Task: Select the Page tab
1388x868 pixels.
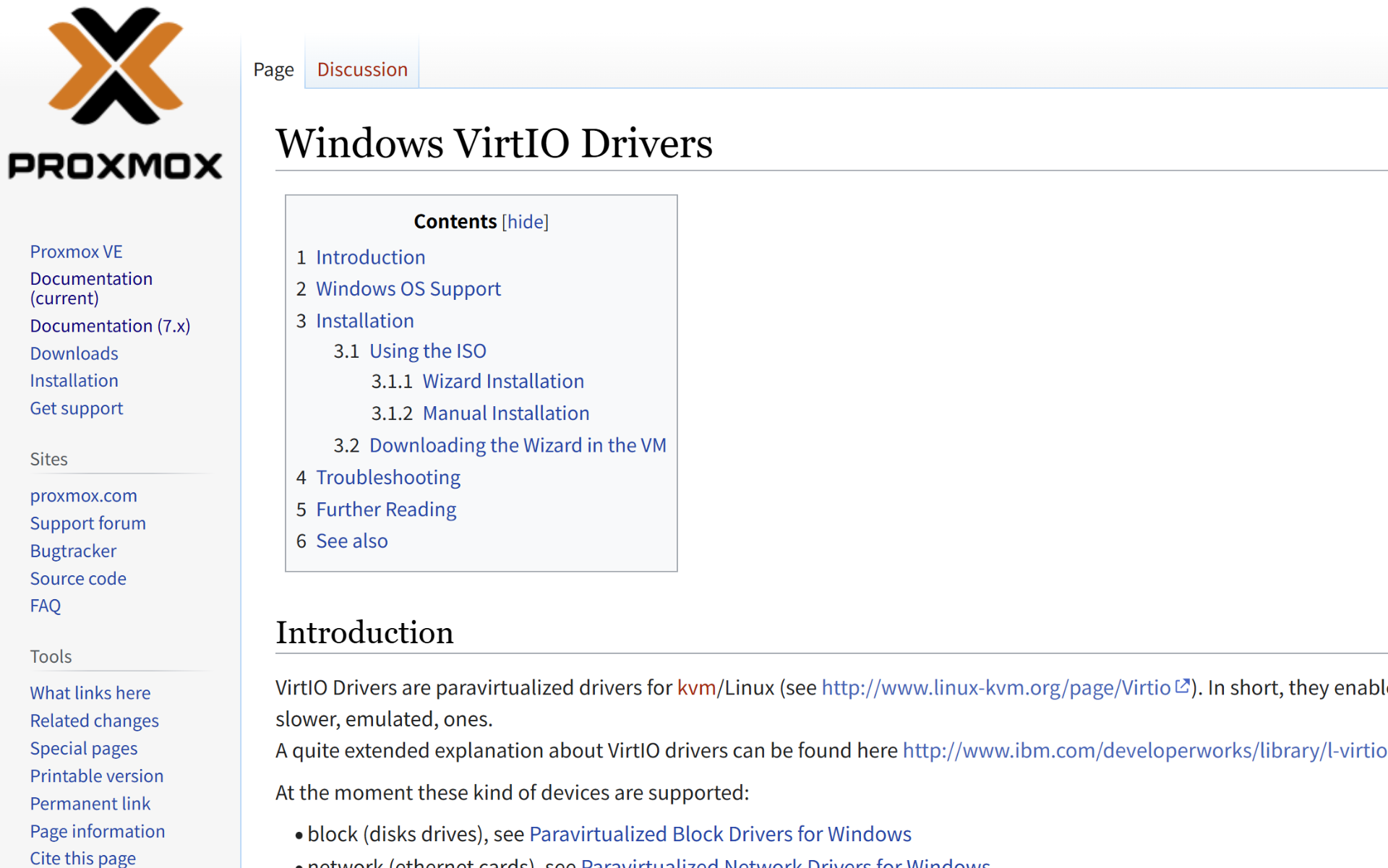Action: [273, 69]
